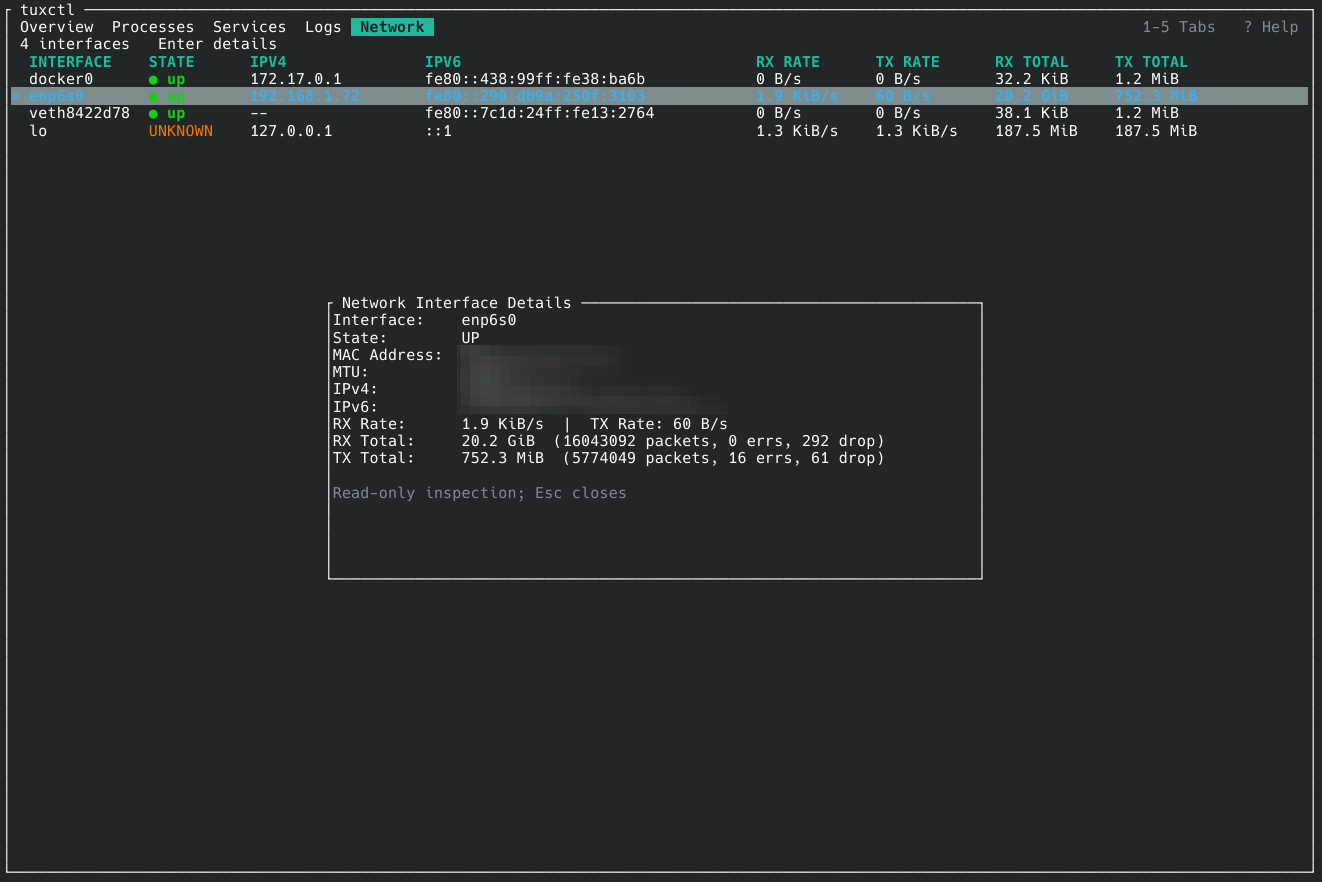Open the ? Help hint
Screen dimensions: 1322x882
(1271, 27)
